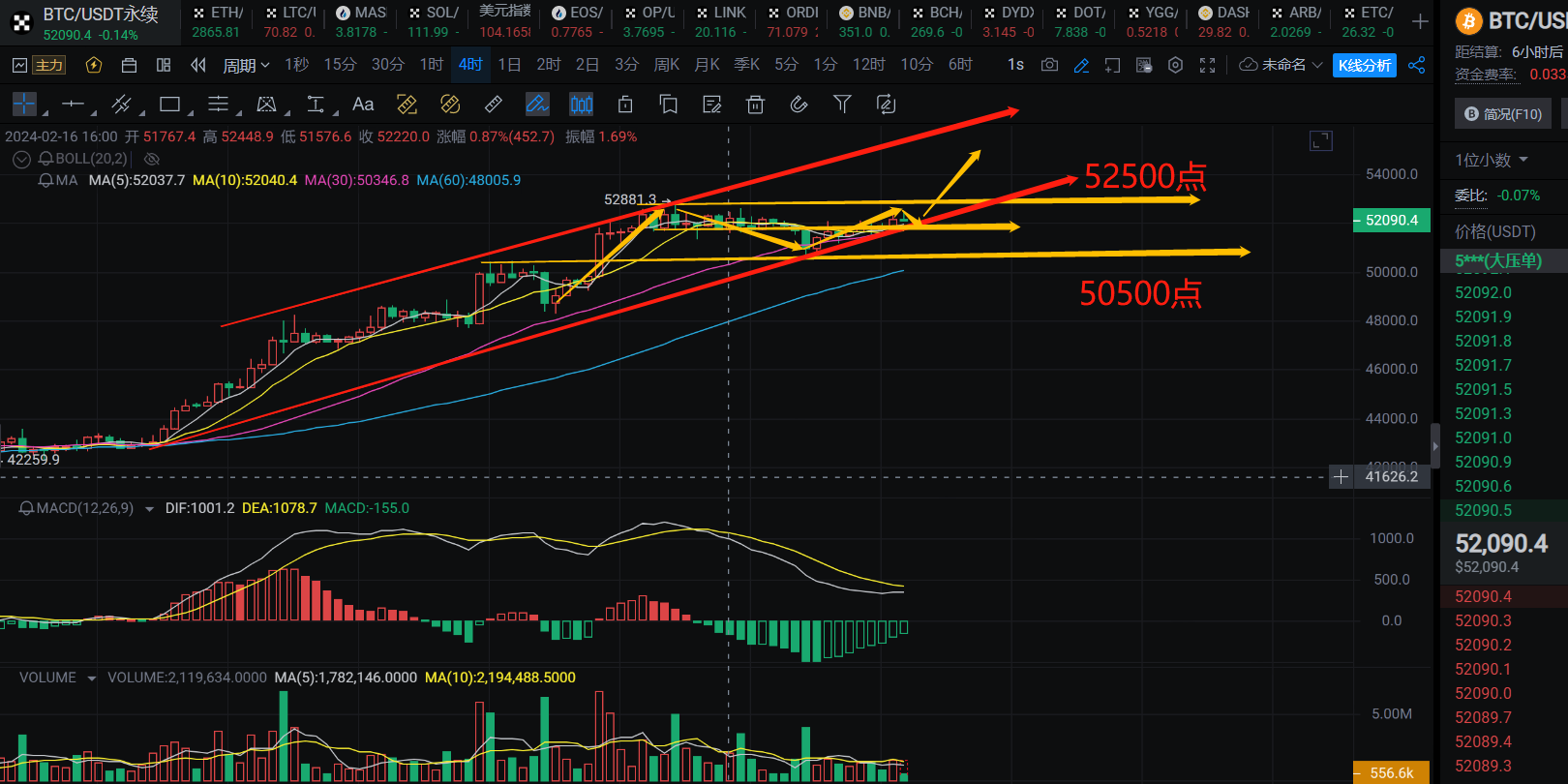The width and height of the screenshot is (1568, 784).
Task: Toggle the pencil drawing toolbar button
Action: (x=1081, y=65)
